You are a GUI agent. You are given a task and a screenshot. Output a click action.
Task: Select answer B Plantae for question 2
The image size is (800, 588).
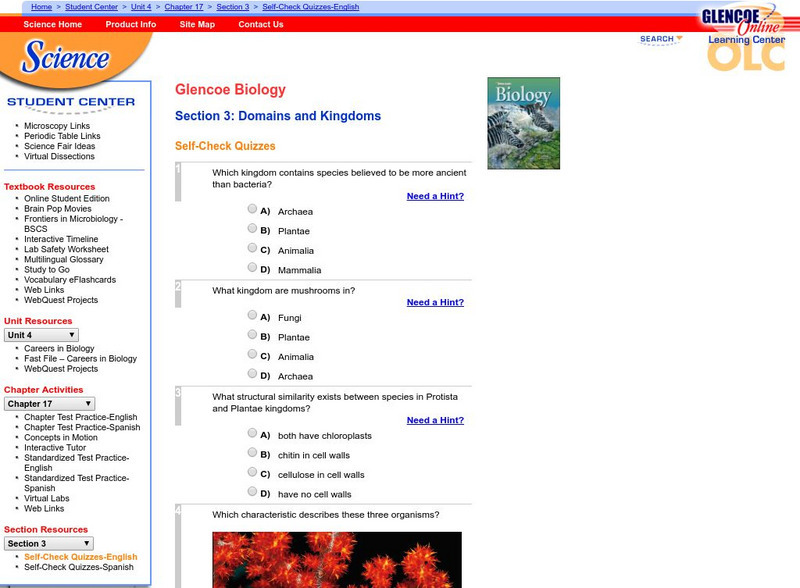(x=252, y=334)
